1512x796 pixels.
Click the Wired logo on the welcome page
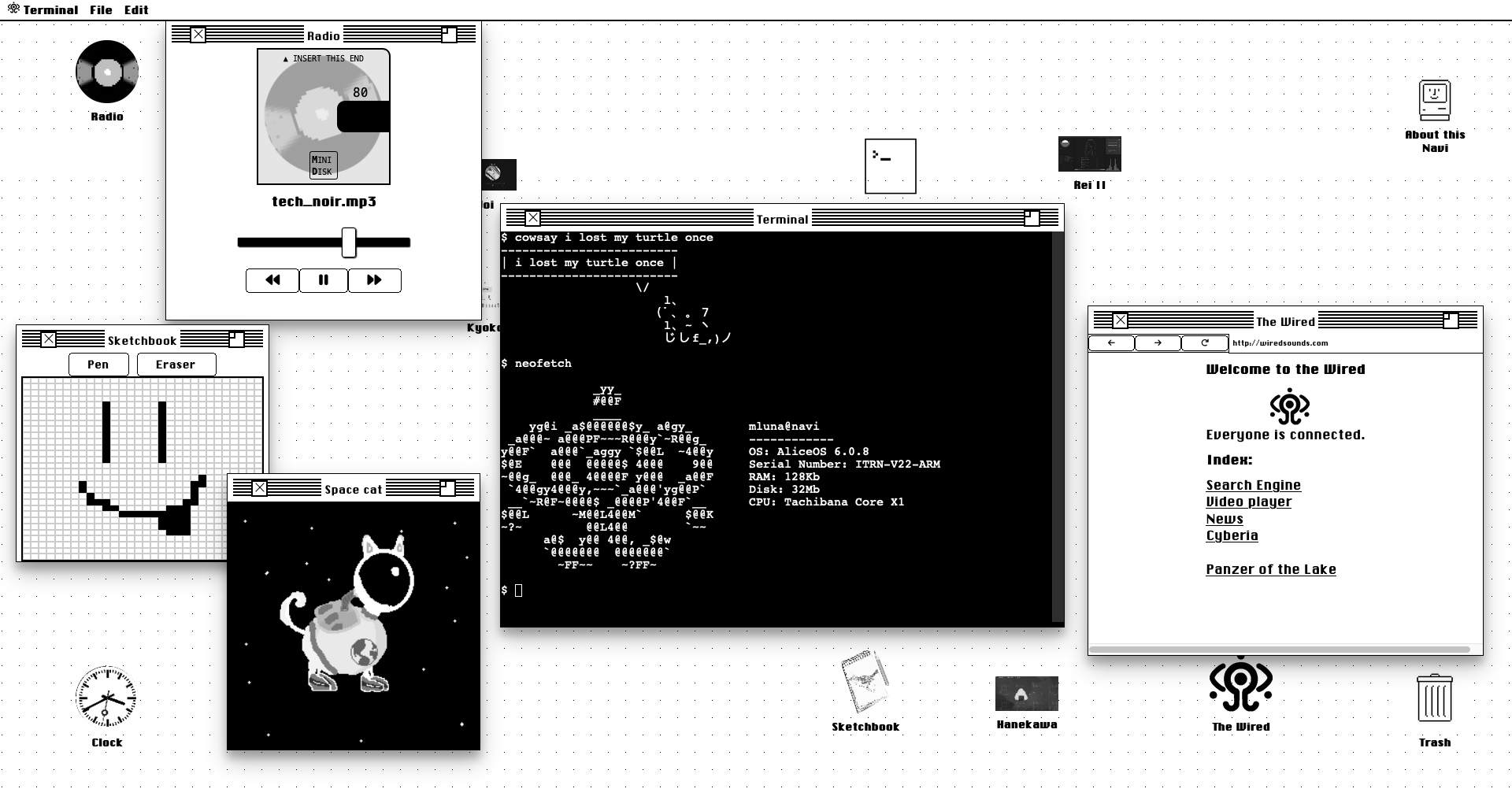tap(1289, 406)
